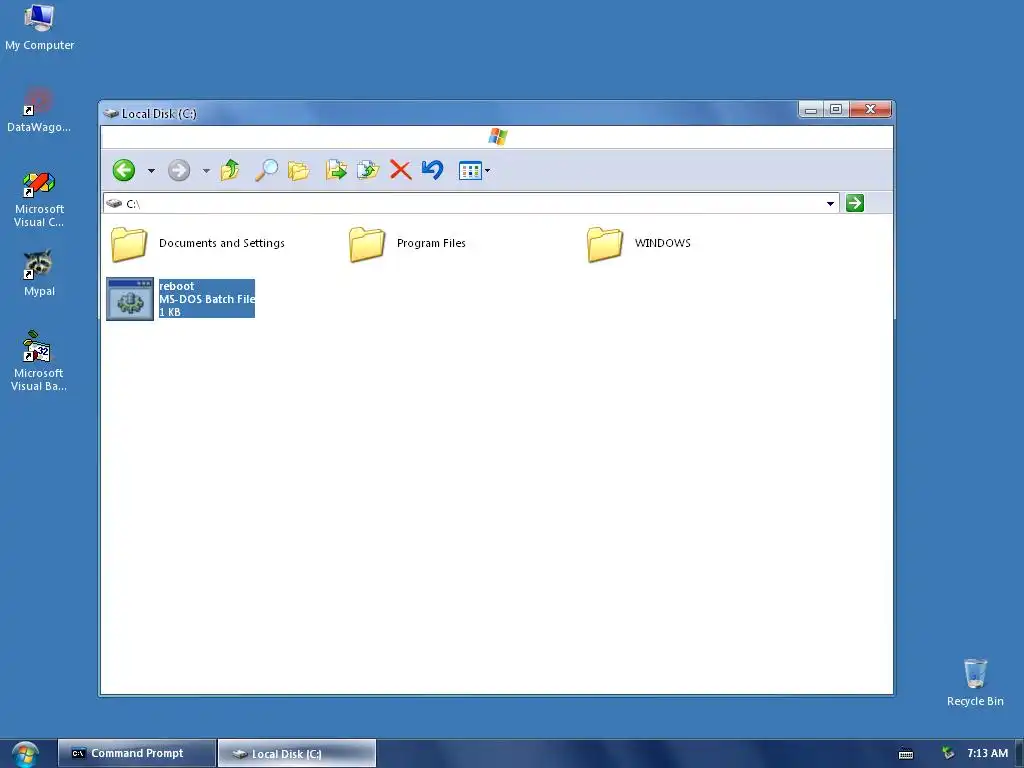The height and width of the screenshot is (768, 1024).
Task: Delete the selected item with red X
Action: [400, 170]
